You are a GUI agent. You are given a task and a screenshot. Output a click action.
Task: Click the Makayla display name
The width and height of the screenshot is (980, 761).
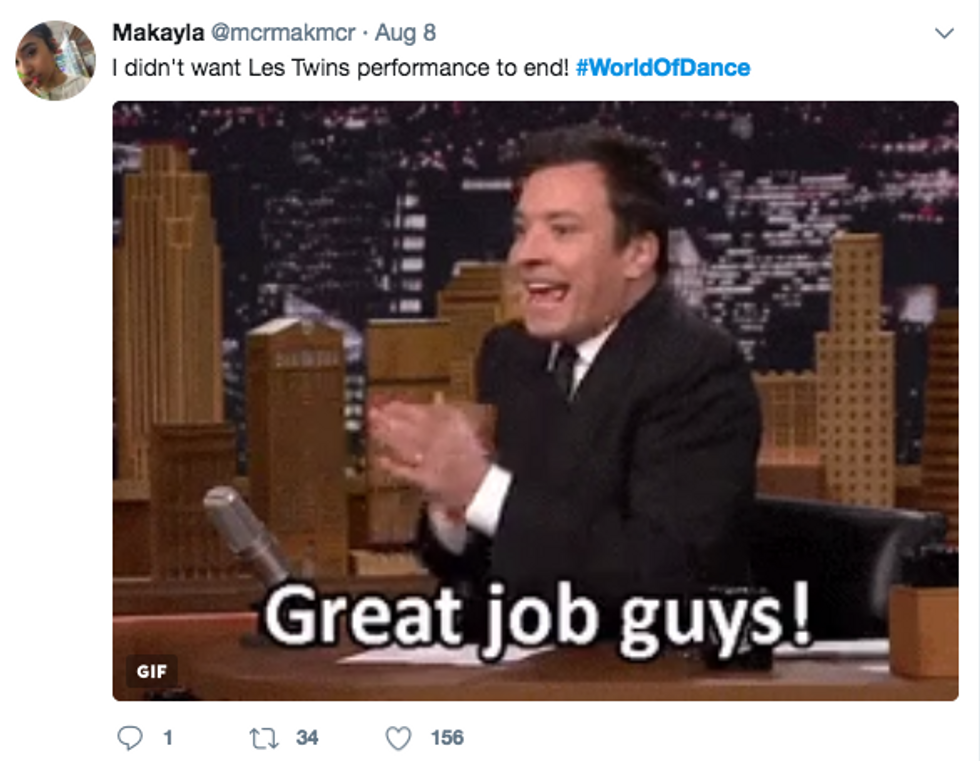158,32
